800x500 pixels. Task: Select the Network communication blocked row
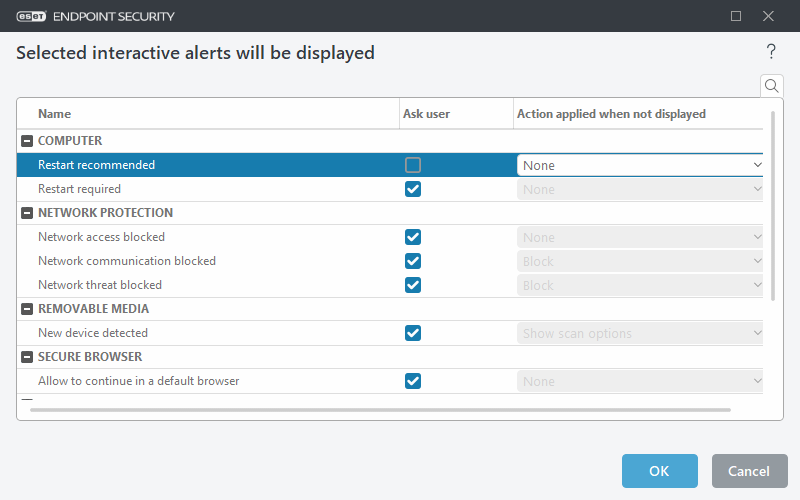click(x=390, y=261)
